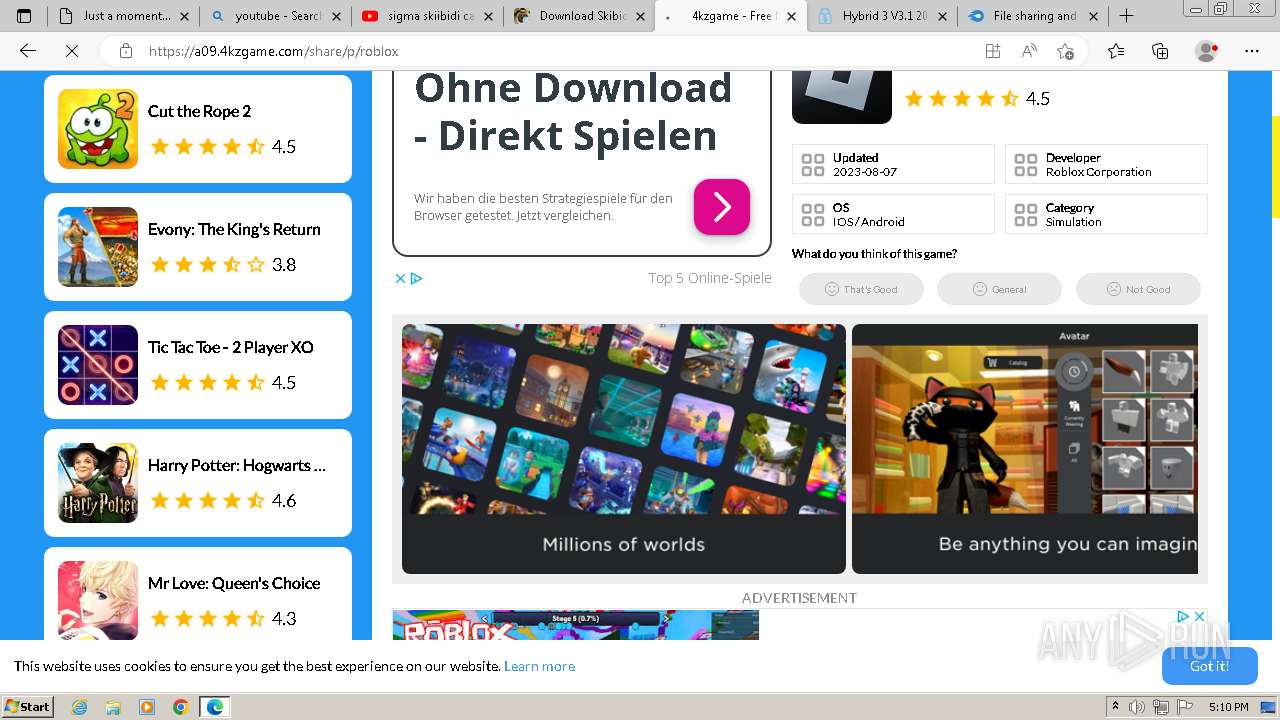Show hidden system tray icons

click(1115, 707)
